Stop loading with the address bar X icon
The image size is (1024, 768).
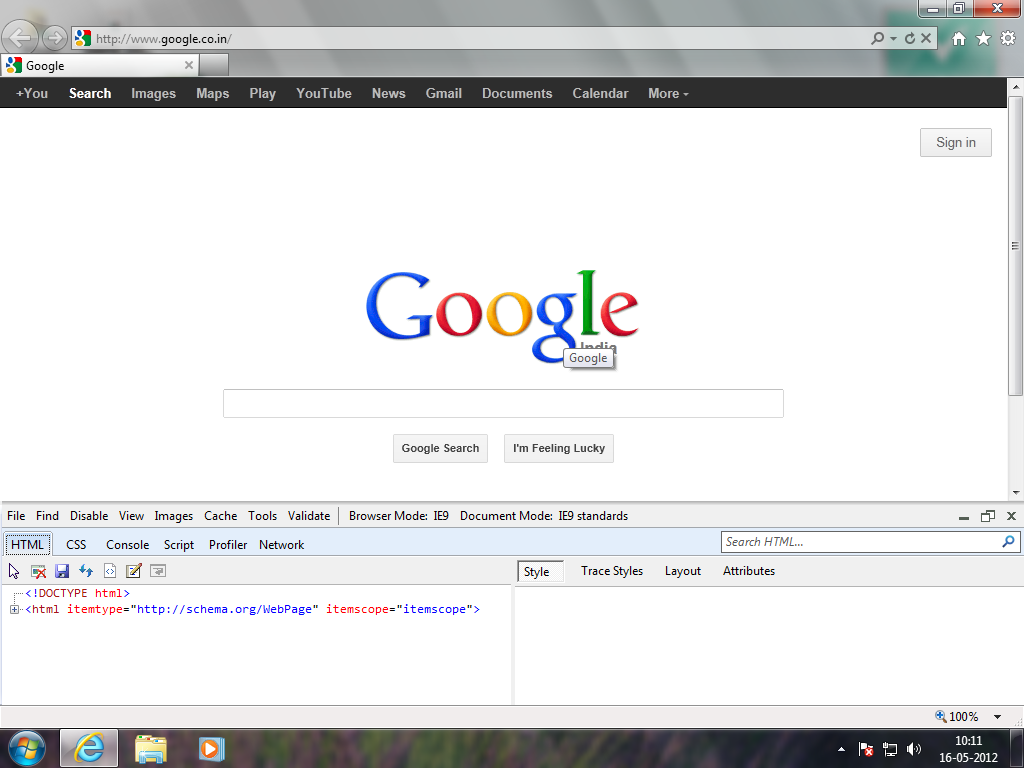tap(926, 39)
